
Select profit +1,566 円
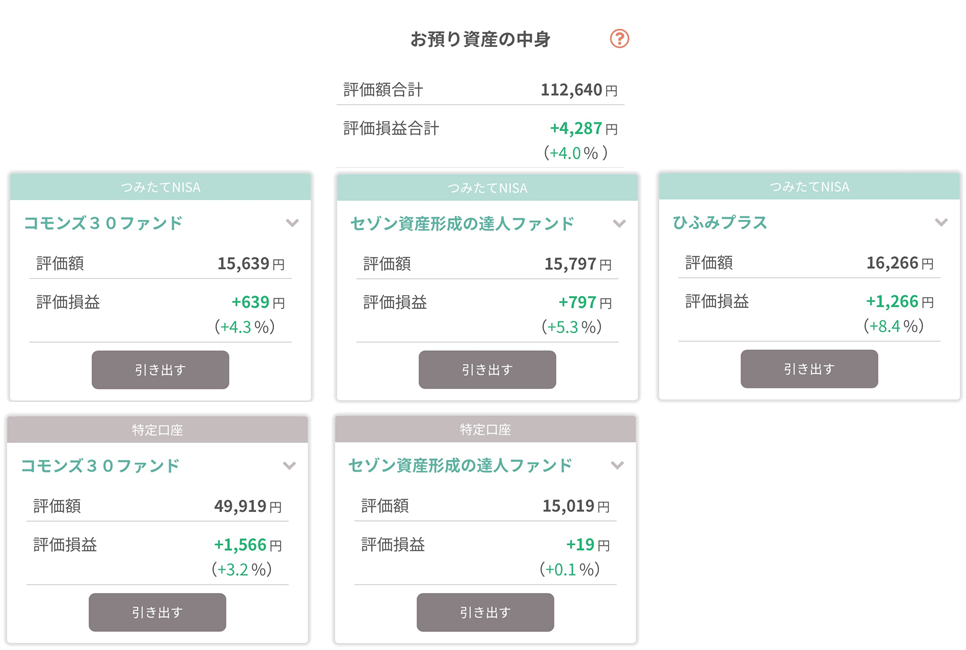click(248, 545)
